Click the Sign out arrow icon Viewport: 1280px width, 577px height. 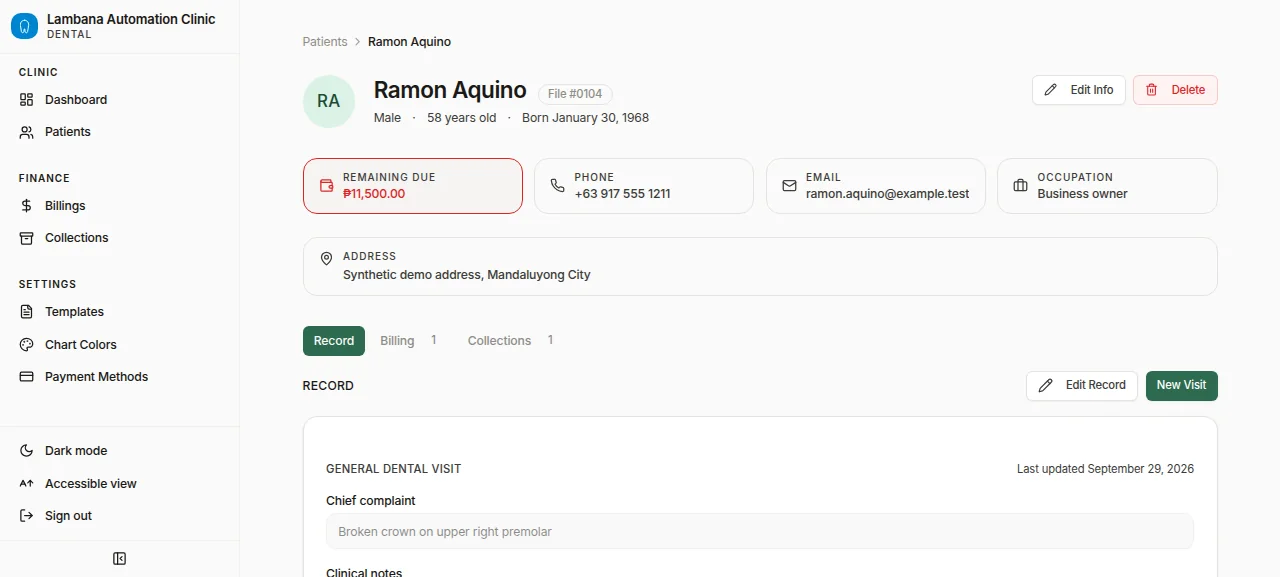point(26,516)
